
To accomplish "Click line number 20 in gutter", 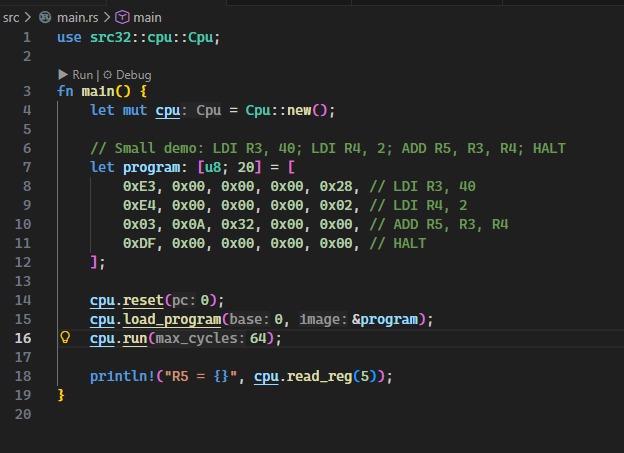I will tap(23, 414).
